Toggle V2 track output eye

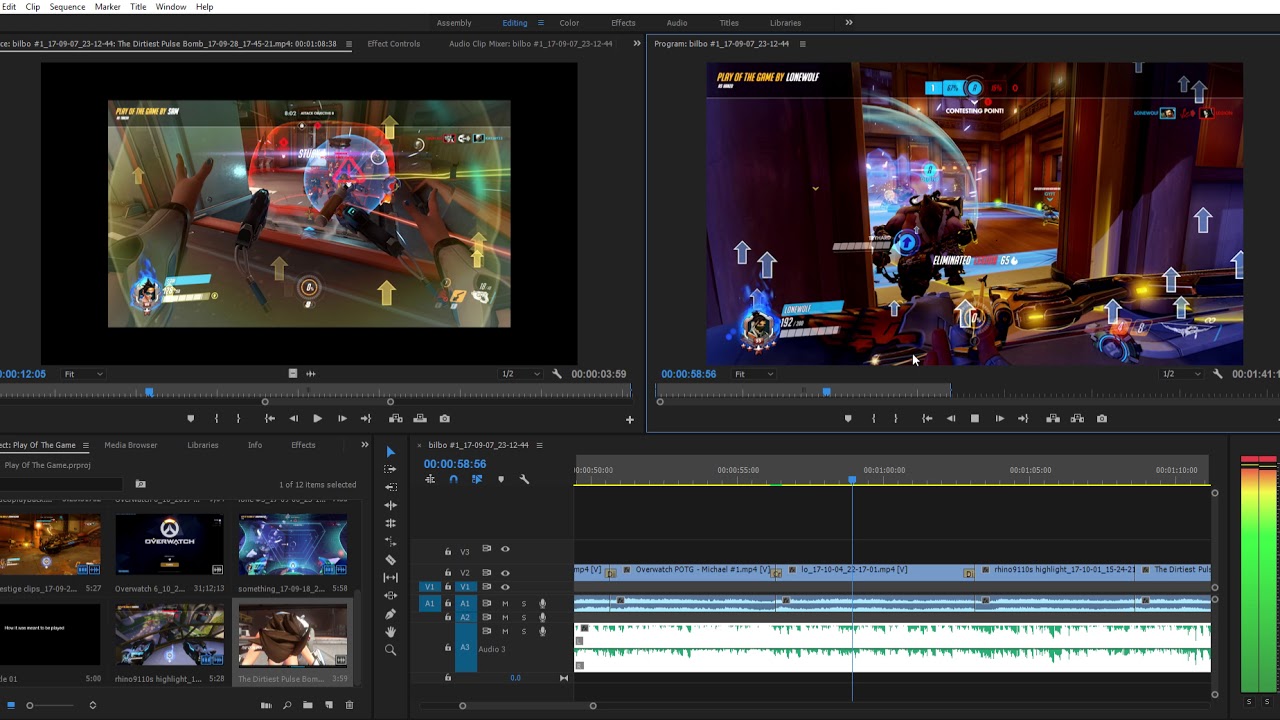(505, 573)
